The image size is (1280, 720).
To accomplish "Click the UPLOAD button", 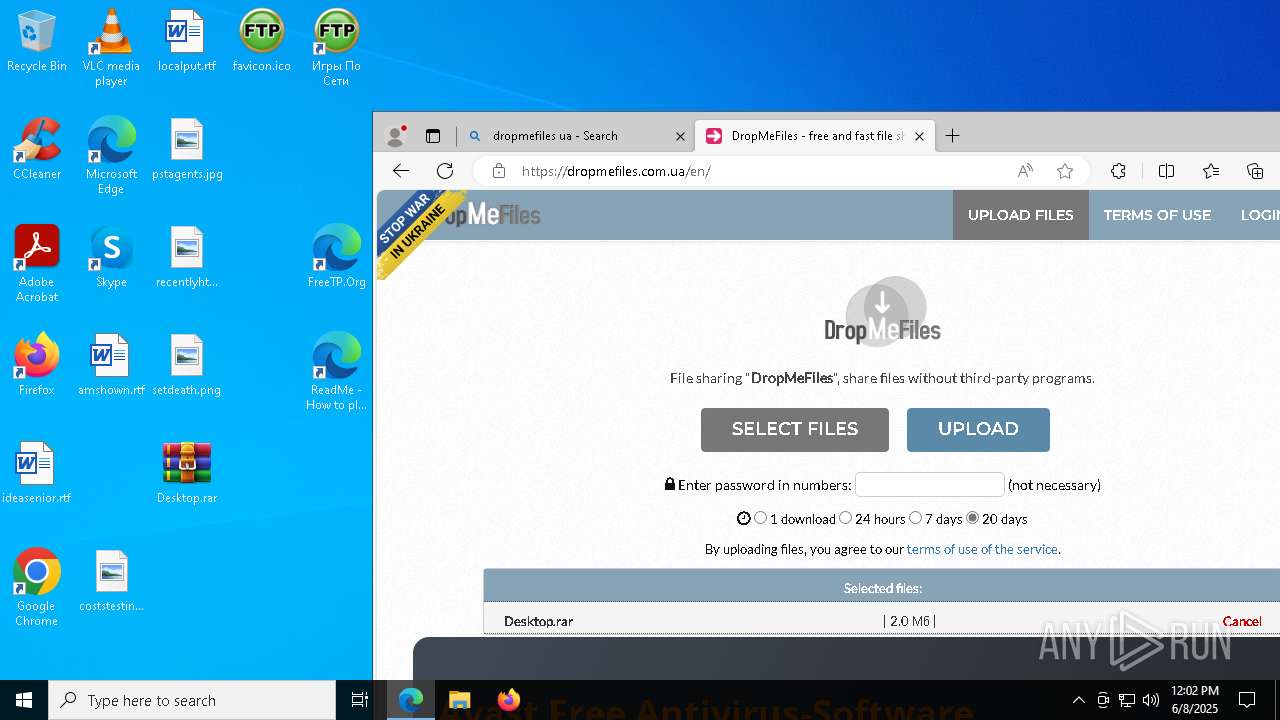I will click(x=978, y=429).
